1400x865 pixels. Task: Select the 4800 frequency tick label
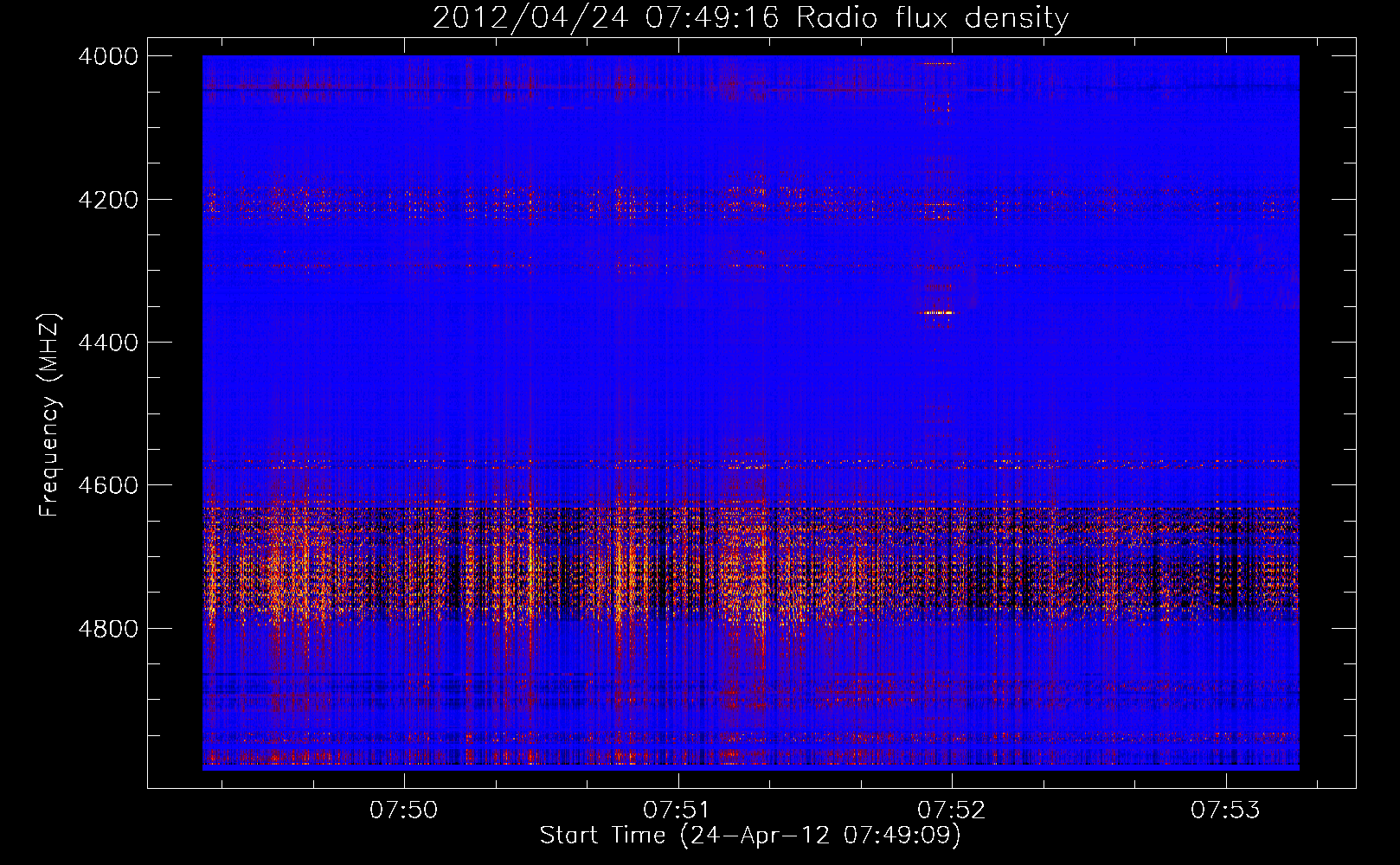click(108, 628)
